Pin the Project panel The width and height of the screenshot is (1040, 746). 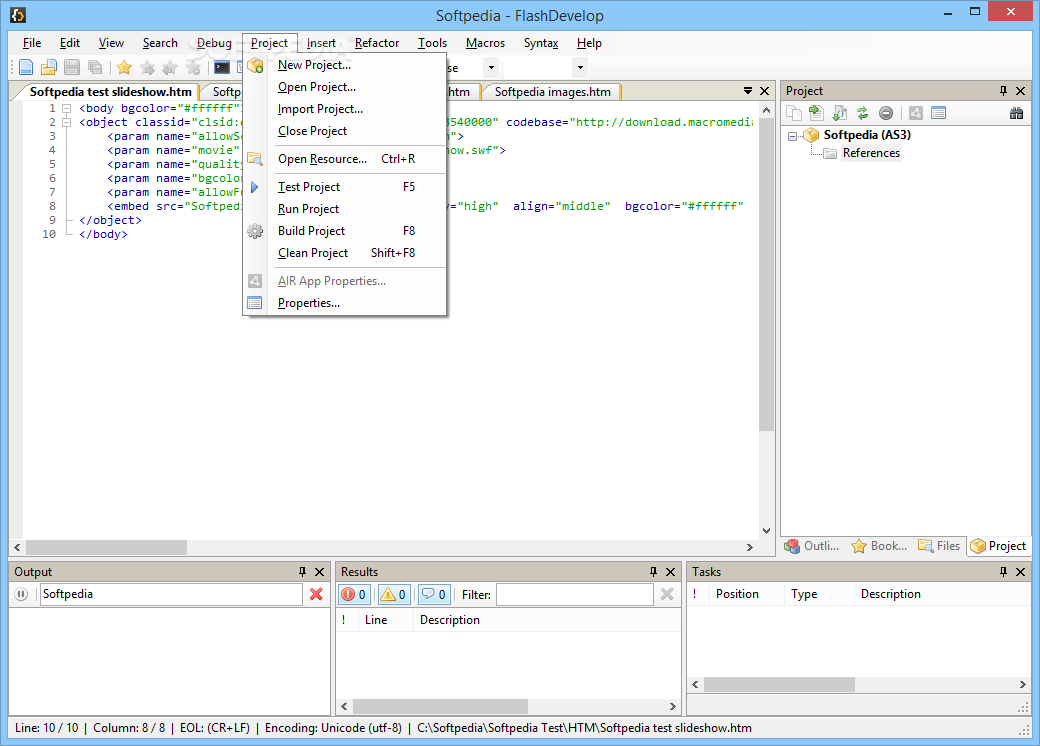[x=1003, y=91]
